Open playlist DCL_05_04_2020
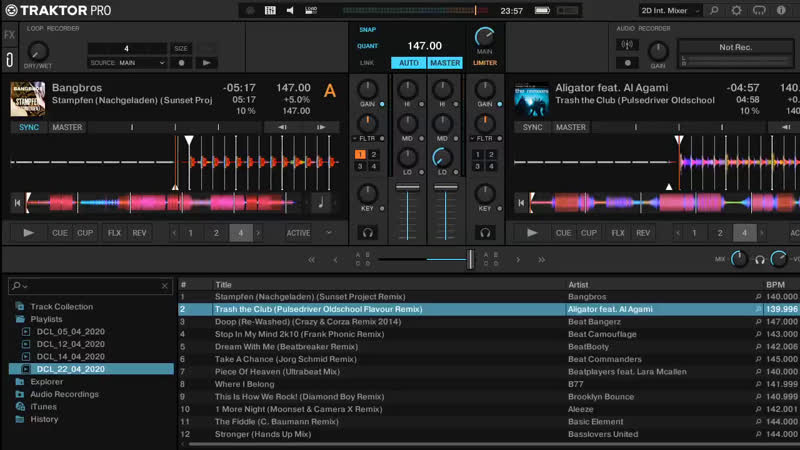 pos(70,332)
